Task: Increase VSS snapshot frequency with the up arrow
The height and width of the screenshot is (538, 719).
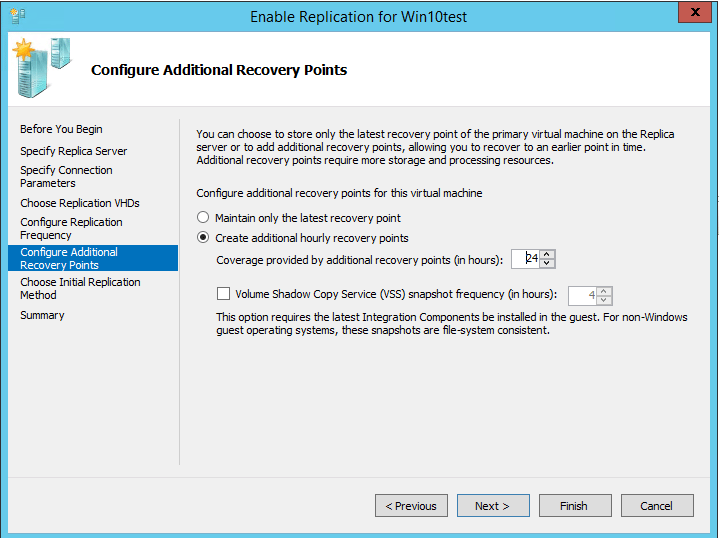Action: click(604, 291)
